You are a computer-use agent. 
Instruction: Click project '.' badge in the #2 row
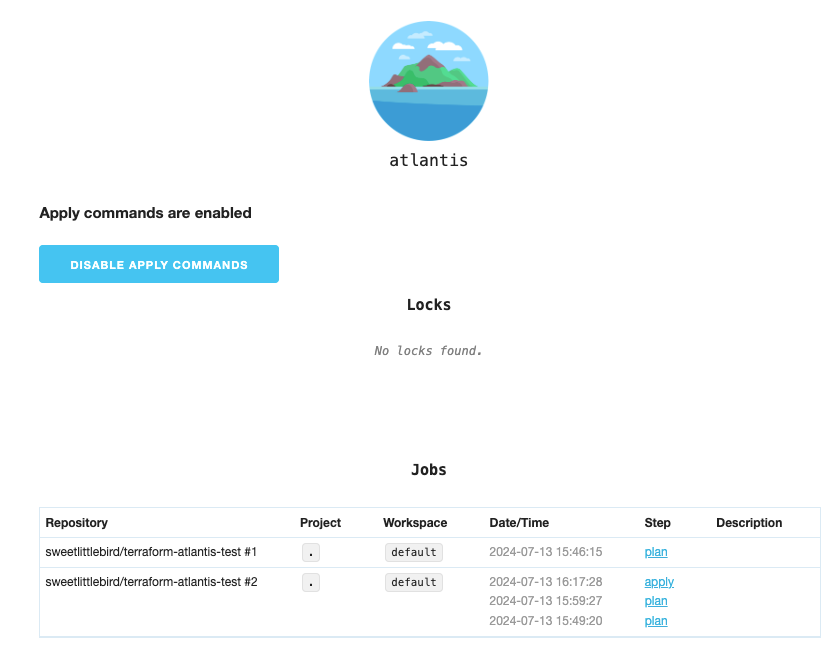click(x=311, y=582)
